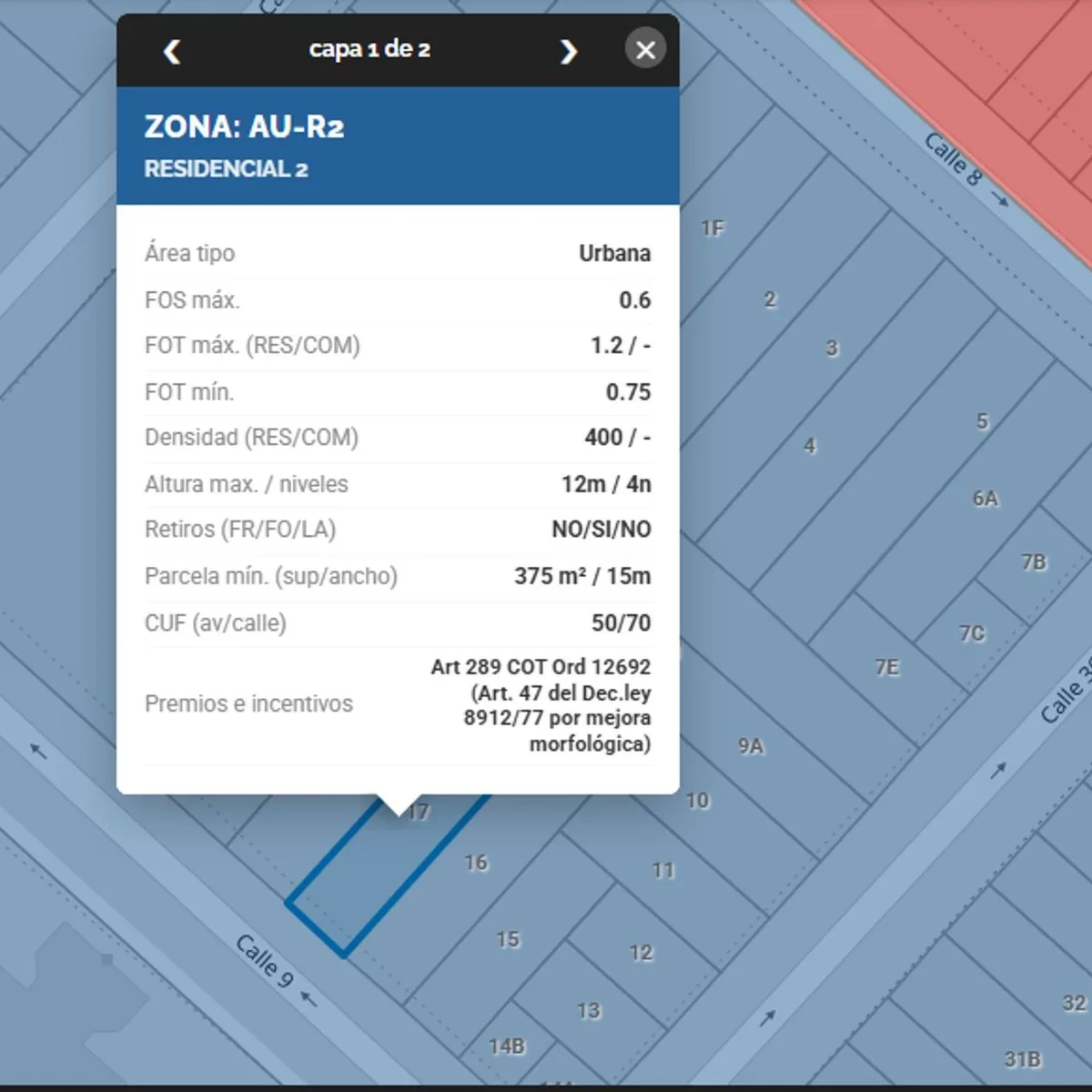
Task: Close the zone info popup
Action: 645,50
